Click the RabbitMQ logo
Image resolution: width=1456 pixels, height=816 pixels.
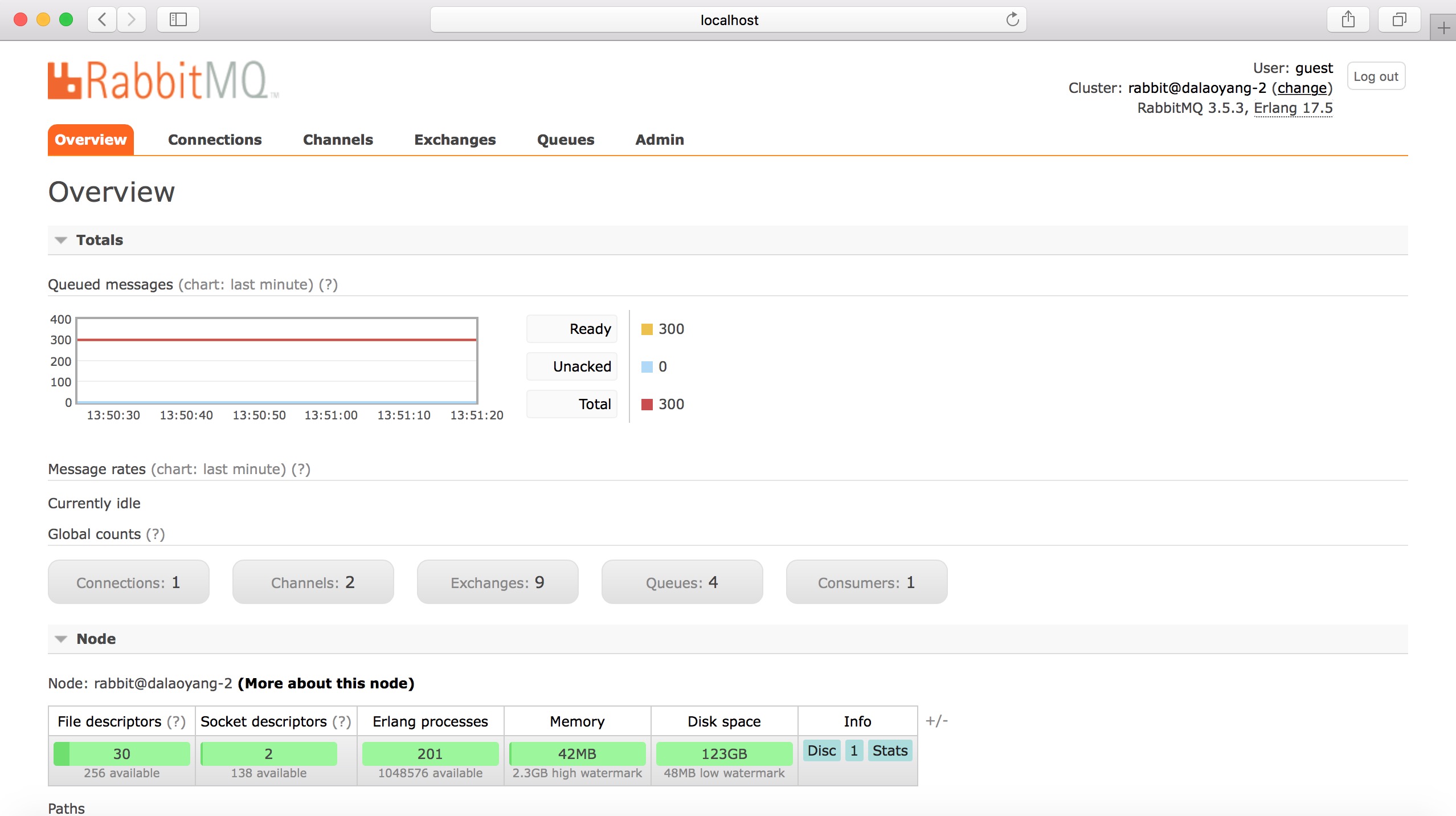(163, 80)
